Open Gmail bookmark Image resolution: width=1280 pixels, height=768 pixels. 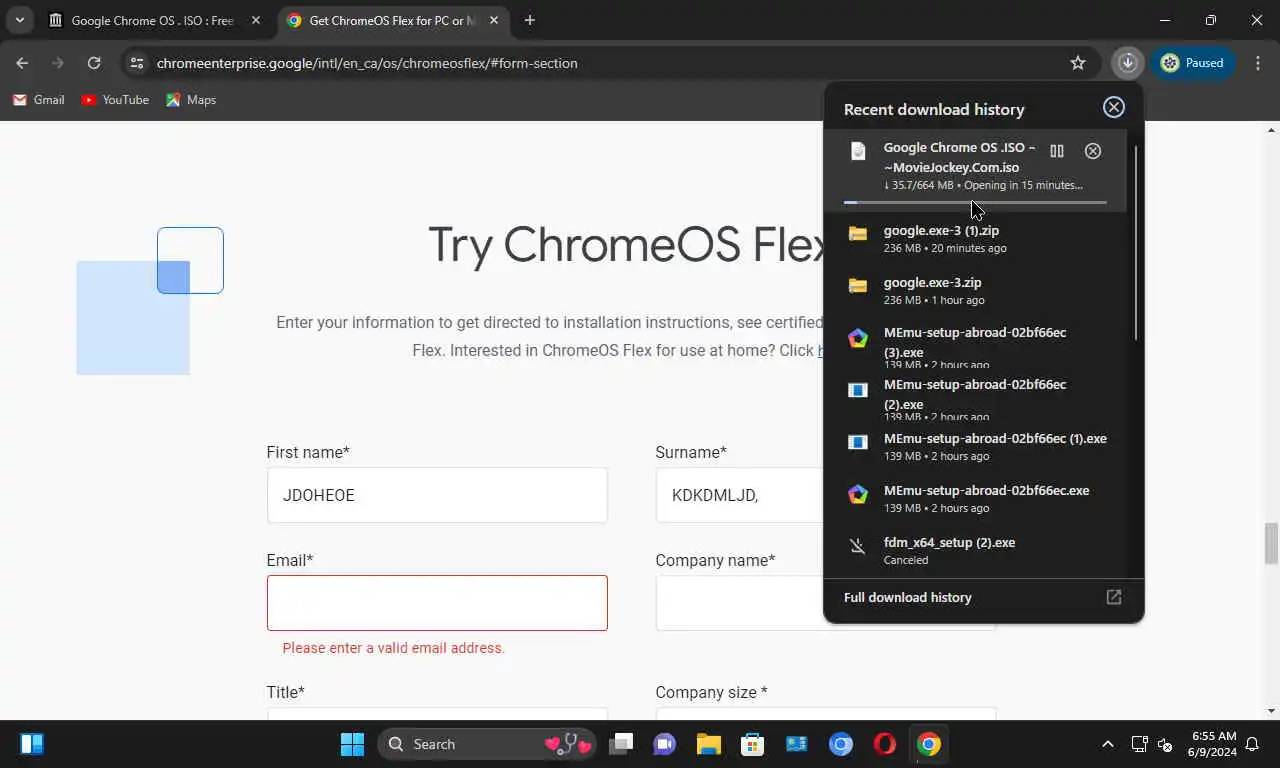(38, 100)
